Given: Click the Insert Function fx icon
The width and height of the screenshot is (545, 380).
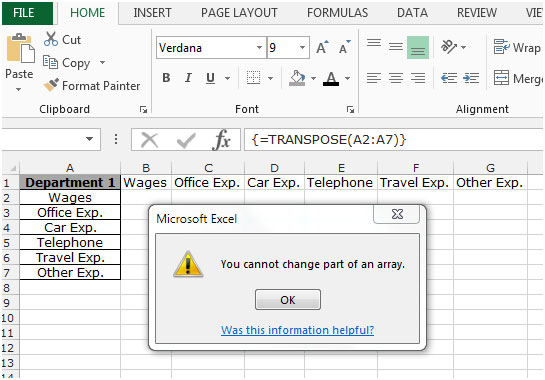Looking at the screenshot, I should coord(221,140).
